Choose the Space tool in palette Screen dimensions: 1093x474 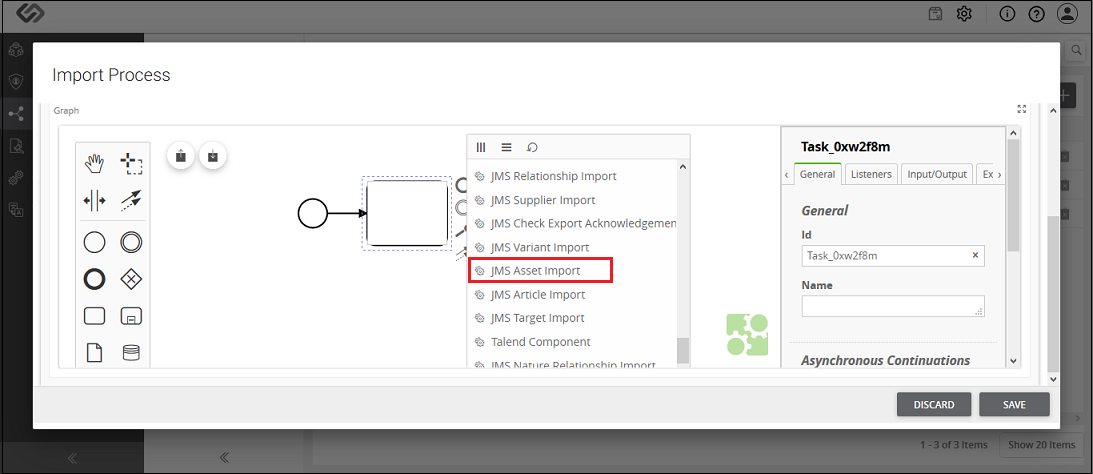point(94,201)
